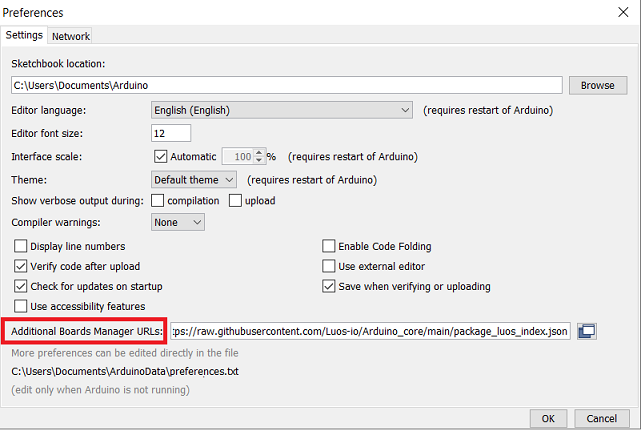Enable Display line numbers checkbox
The width and height of the screenshot is (641, 431).
(21, 246)
